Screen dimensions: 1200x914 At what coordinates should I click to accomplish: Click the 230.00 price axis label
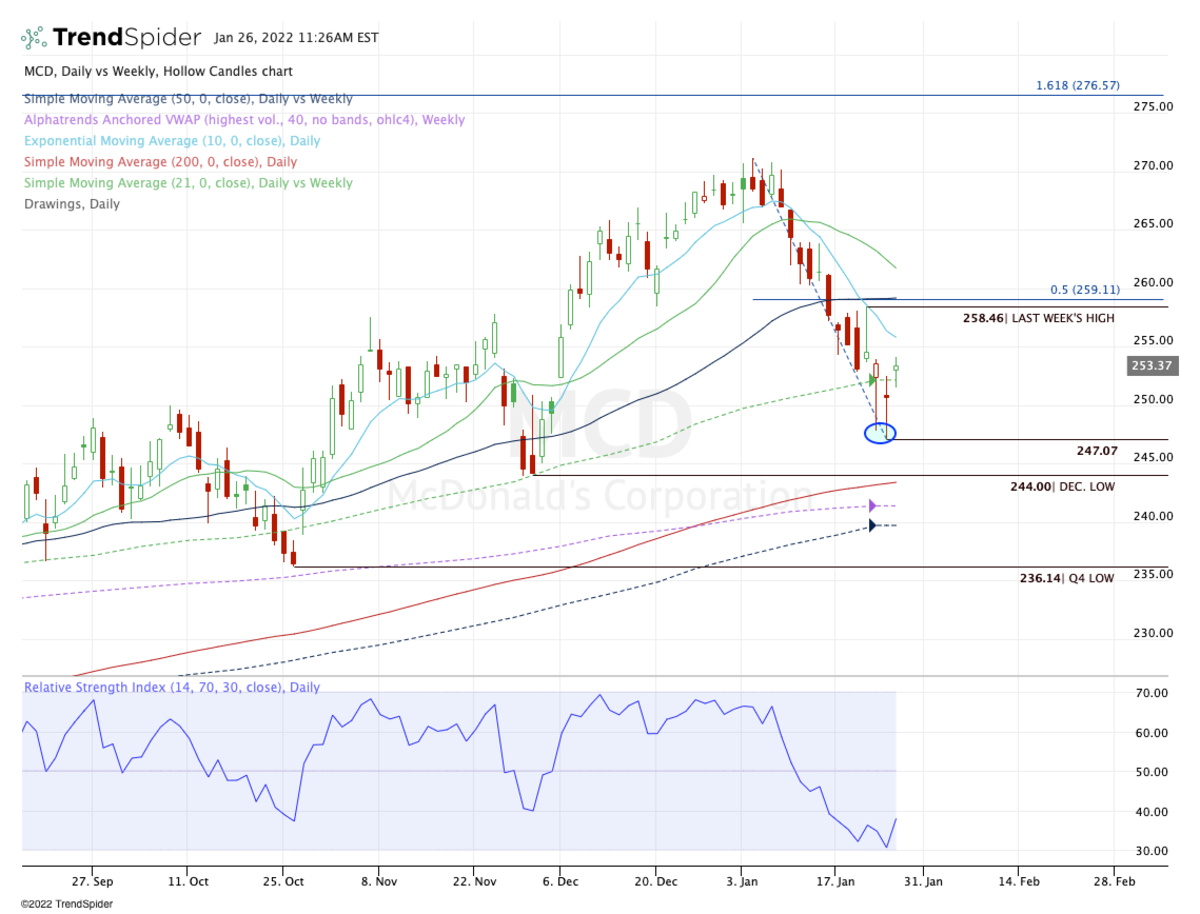pos(1151,633)
